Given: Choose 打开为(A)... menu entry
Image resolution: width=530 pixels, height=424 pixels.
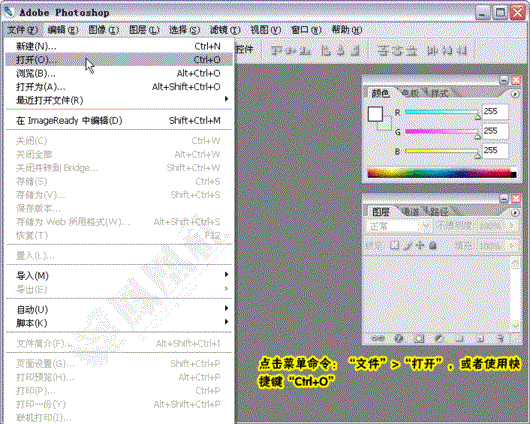Looking at the screenshot, I should click(x=119, y=87).
